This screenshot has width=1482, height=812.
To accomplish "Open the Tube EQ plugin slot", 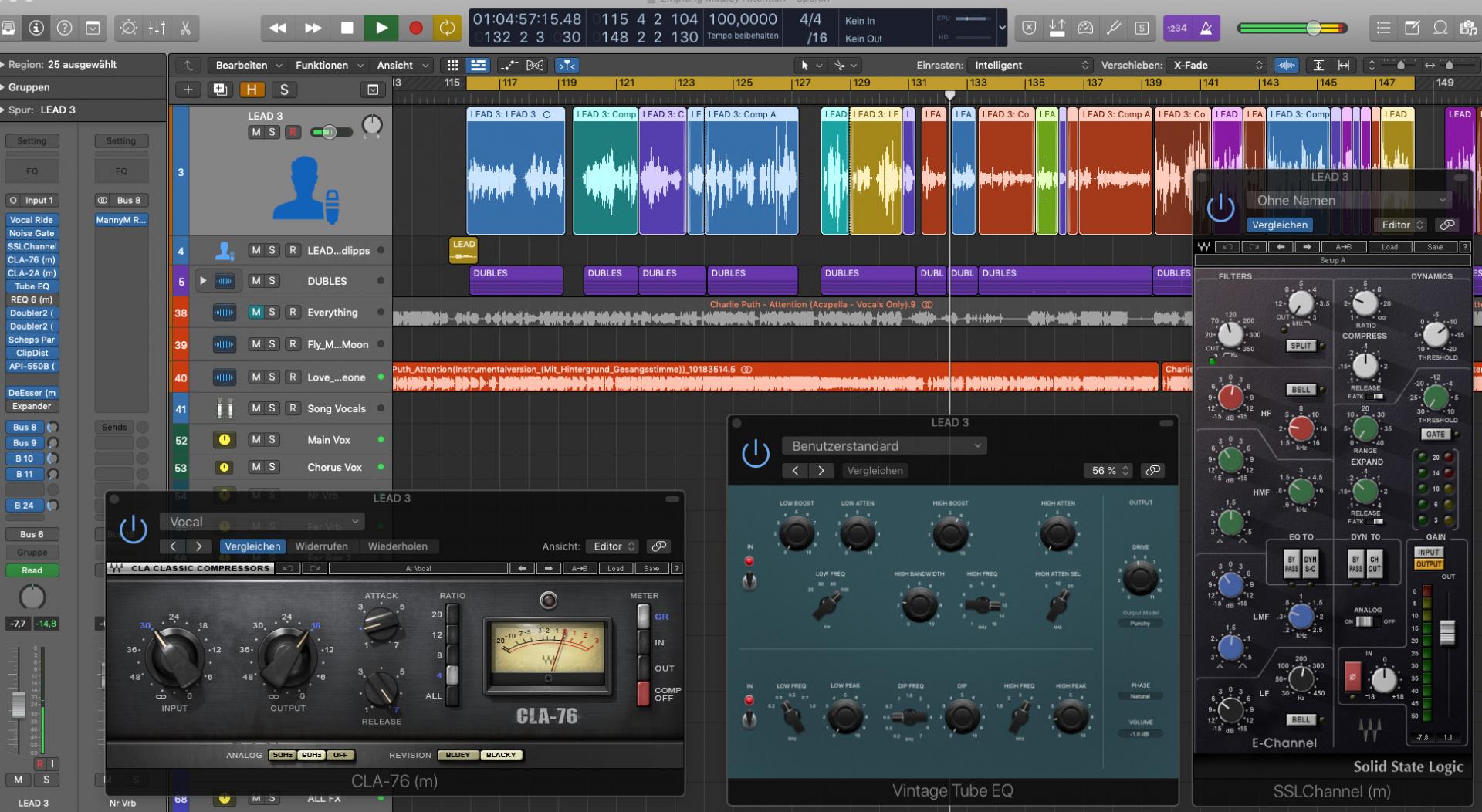I will (x=32, y=286).
